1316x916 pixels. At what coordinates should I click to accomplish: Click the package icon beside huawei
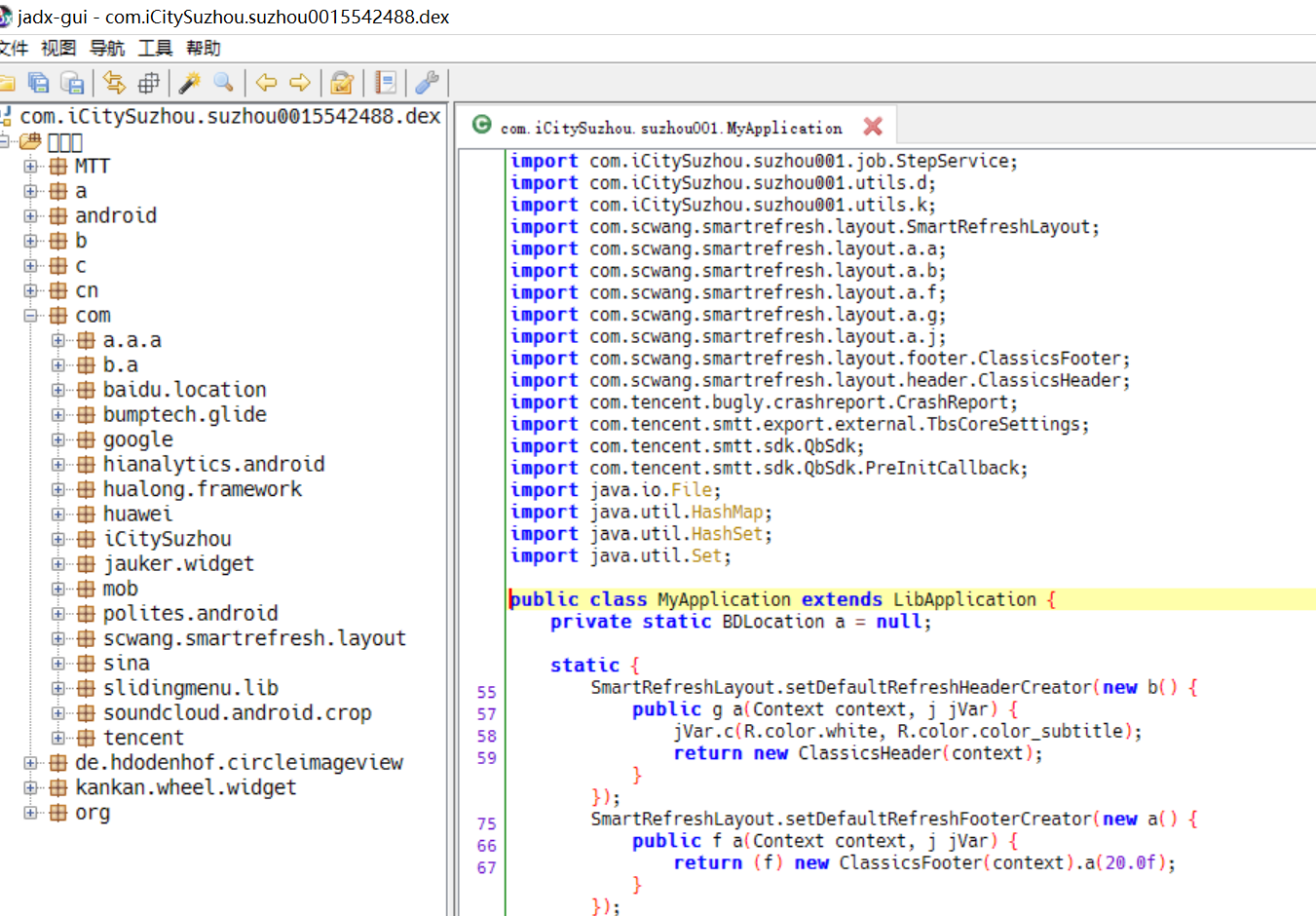pyautogui.click(x=87, y=515)
